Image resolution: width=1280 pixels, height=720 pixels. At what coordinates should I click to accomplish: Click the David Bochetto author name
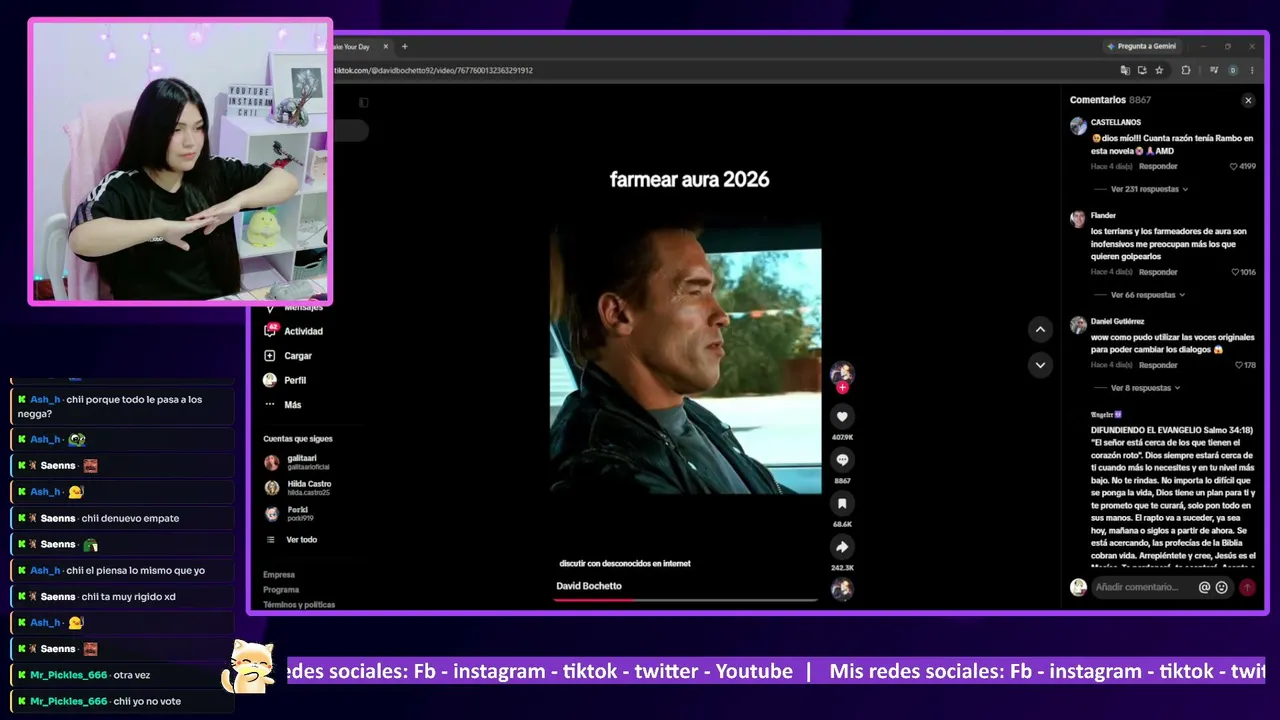coord(589,586)
